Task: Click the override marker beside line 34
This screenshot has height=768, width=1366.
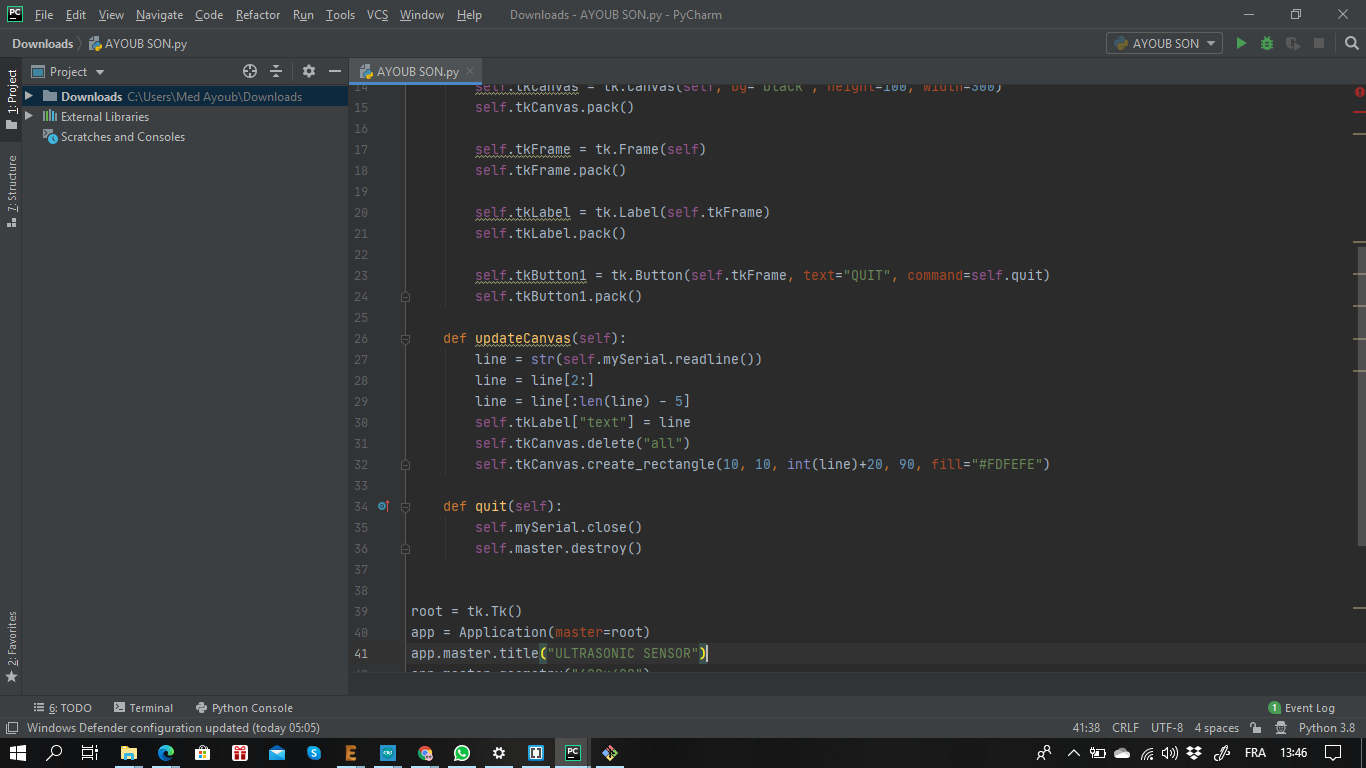Action: click(383, 506)
